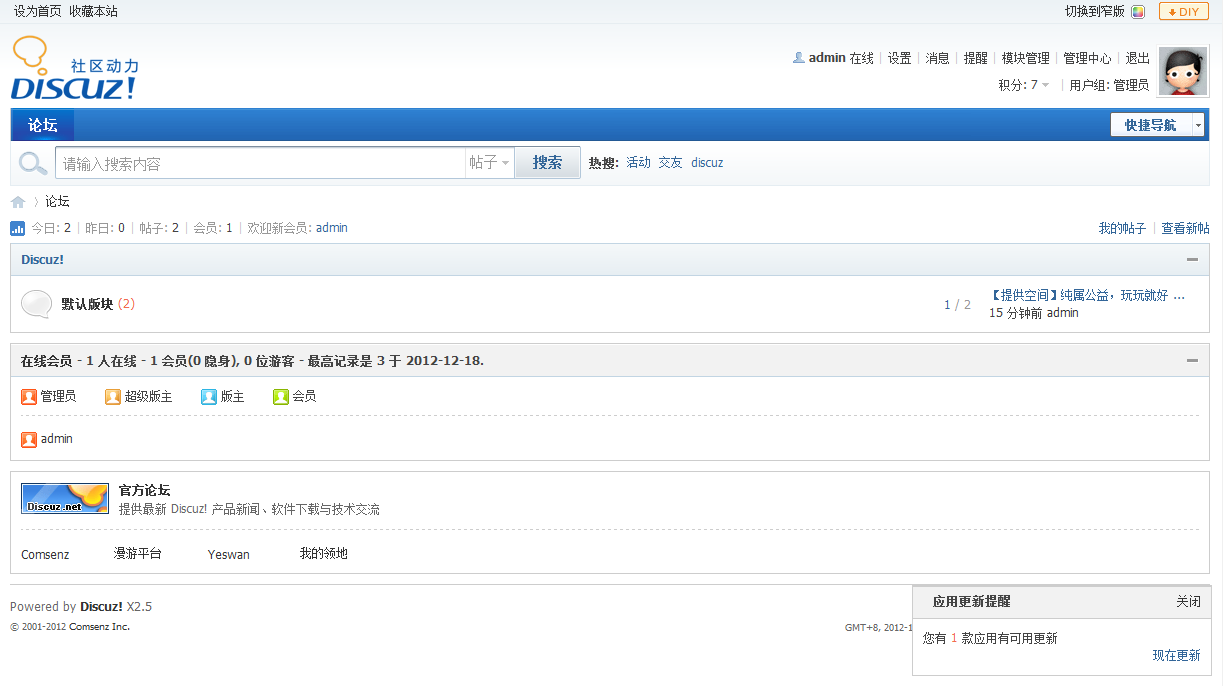Open the 帖子 search type dropdown

(x=489, y=162)
